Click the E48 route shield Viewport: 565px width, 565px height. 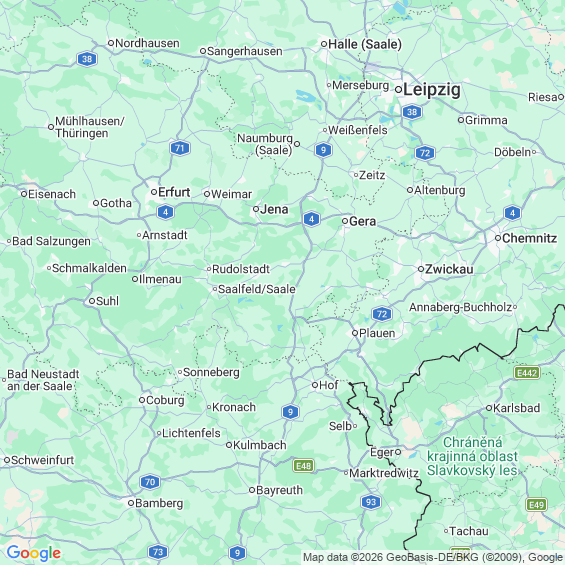(303, 466)
